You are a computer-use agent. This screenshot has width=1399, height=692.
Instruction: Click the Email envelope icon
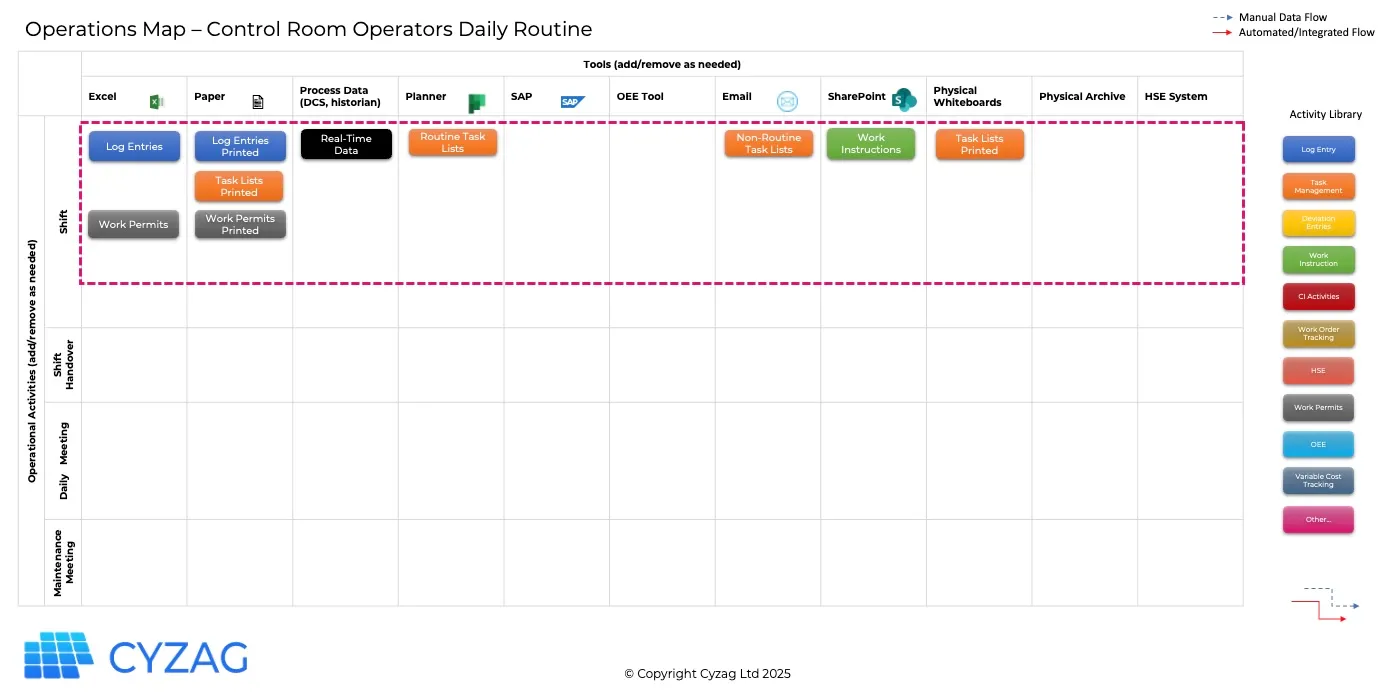click(x=787, y=101)
